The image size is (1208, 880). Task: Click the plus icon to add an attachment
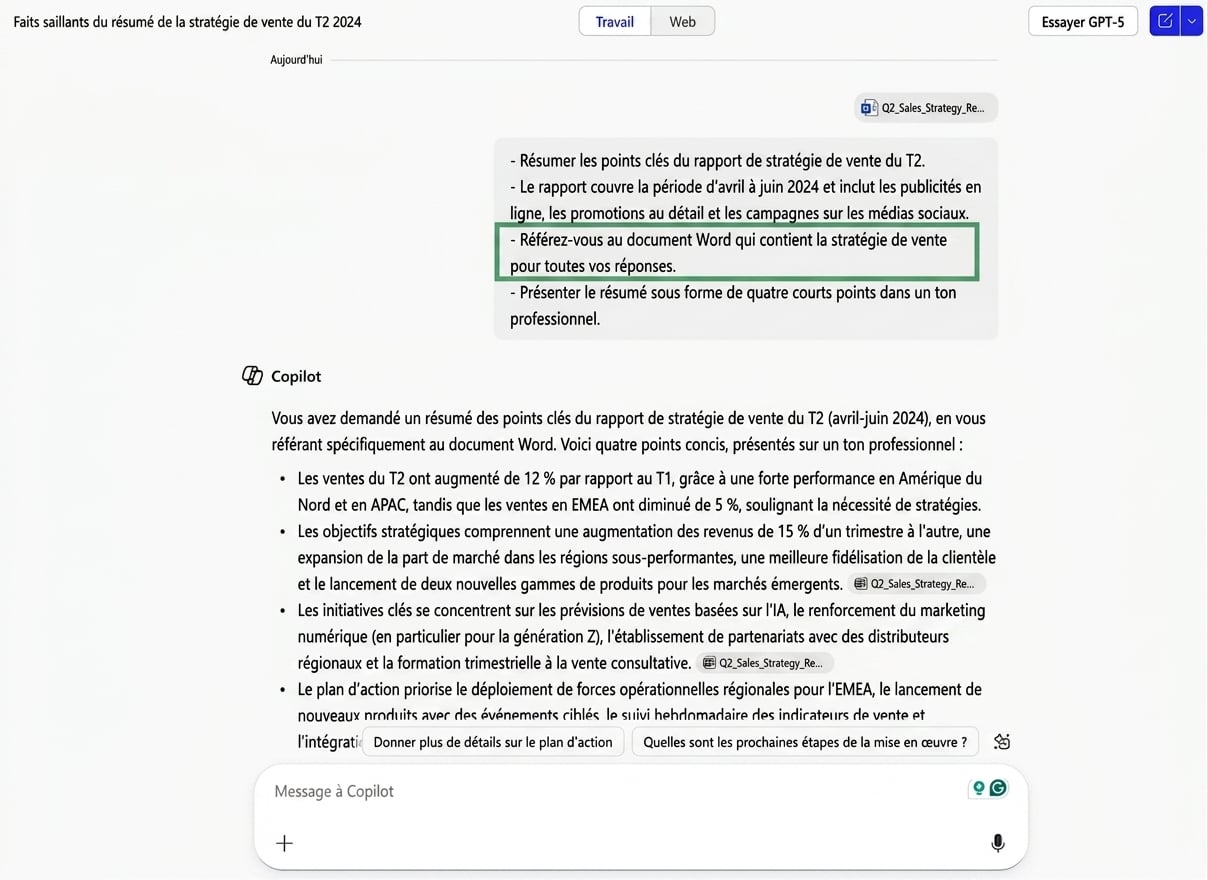284,843
